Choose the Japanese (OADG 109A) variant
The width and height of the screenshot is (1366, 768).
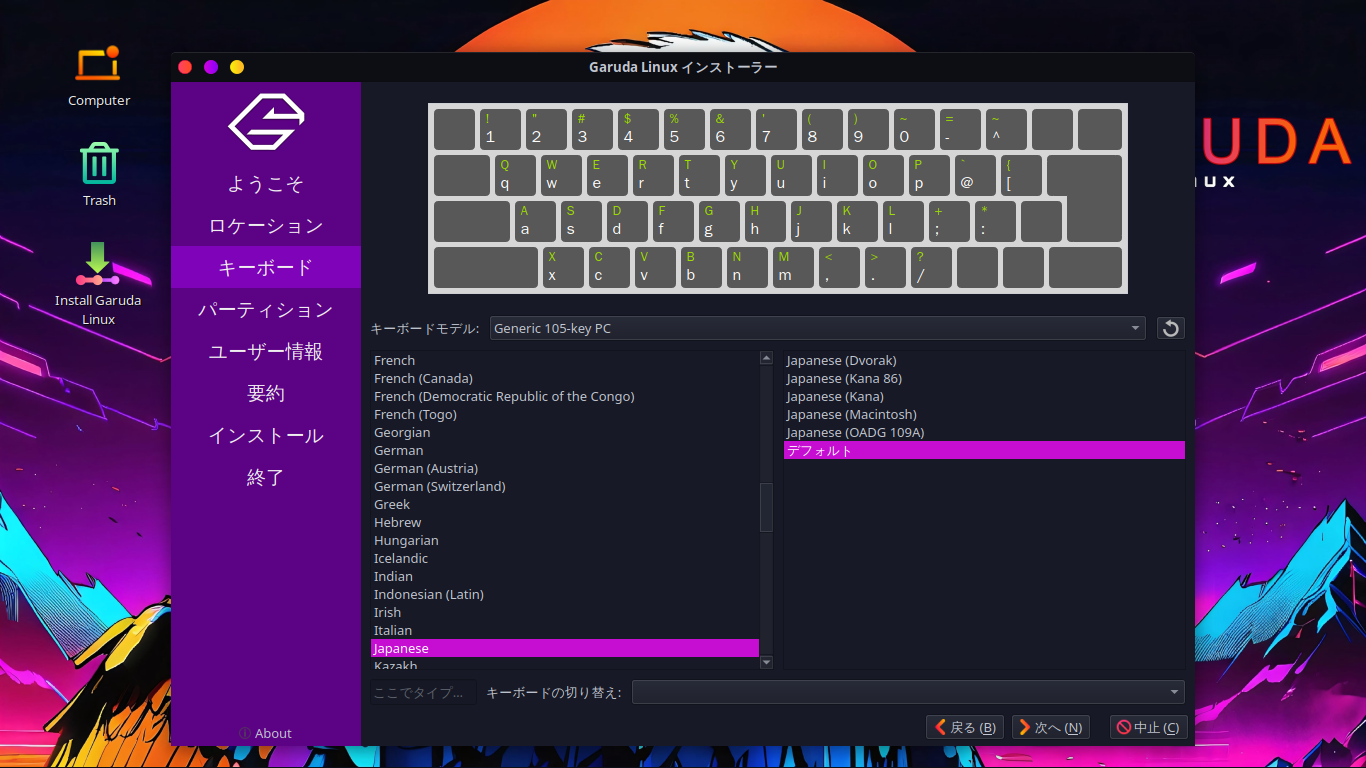point(984,432)
